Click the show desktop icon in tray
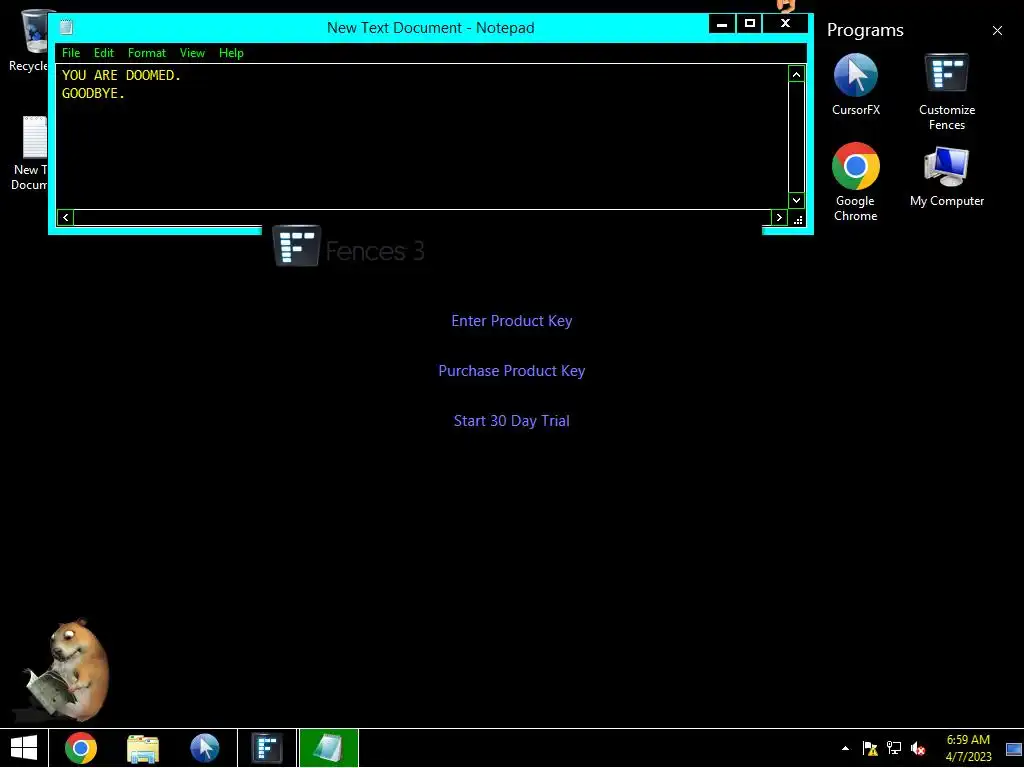This screenshot has width=1024, height=768. click(x=1014, y=749)
